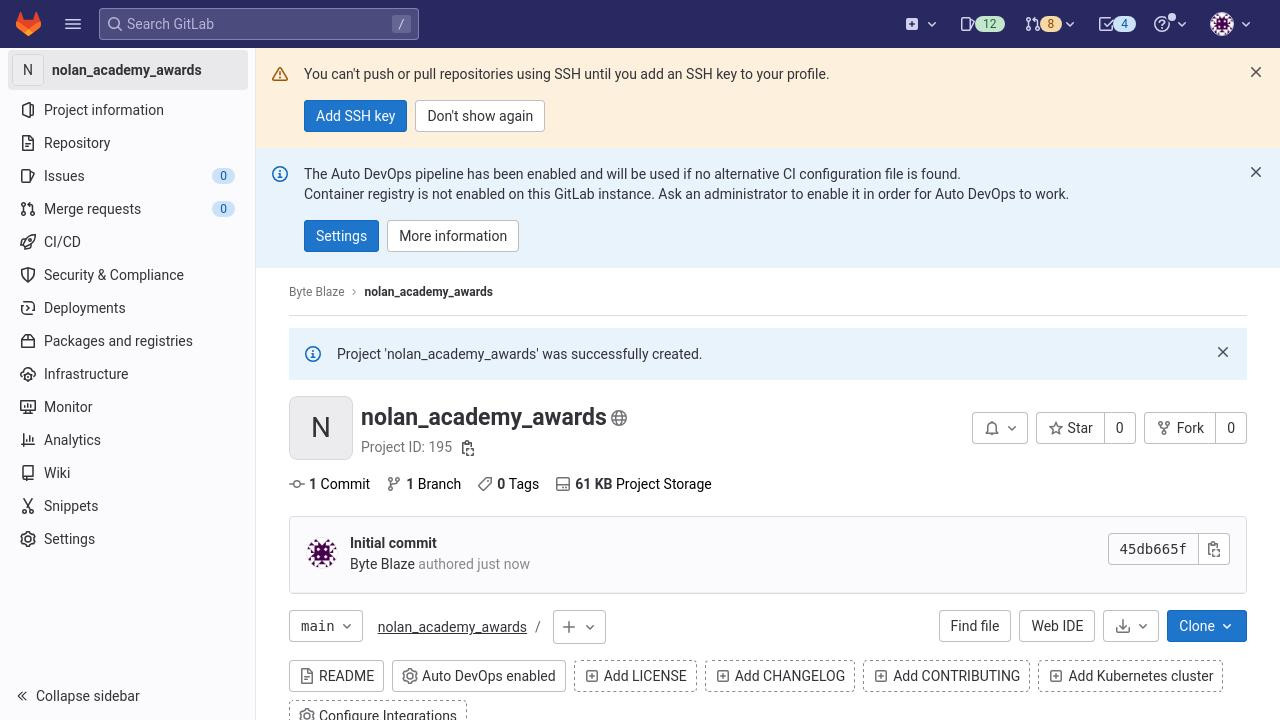This screenshot has width=1280, height=720.
Task: Open add file plus dropdown
Action: pyautogui.click(x=579, y=627)
